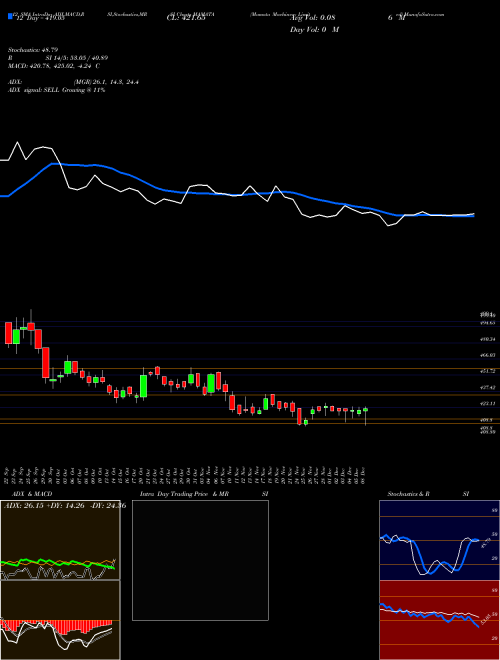
Task: Open the dark blue Stochastics chart panel
Action: point(439,540)
